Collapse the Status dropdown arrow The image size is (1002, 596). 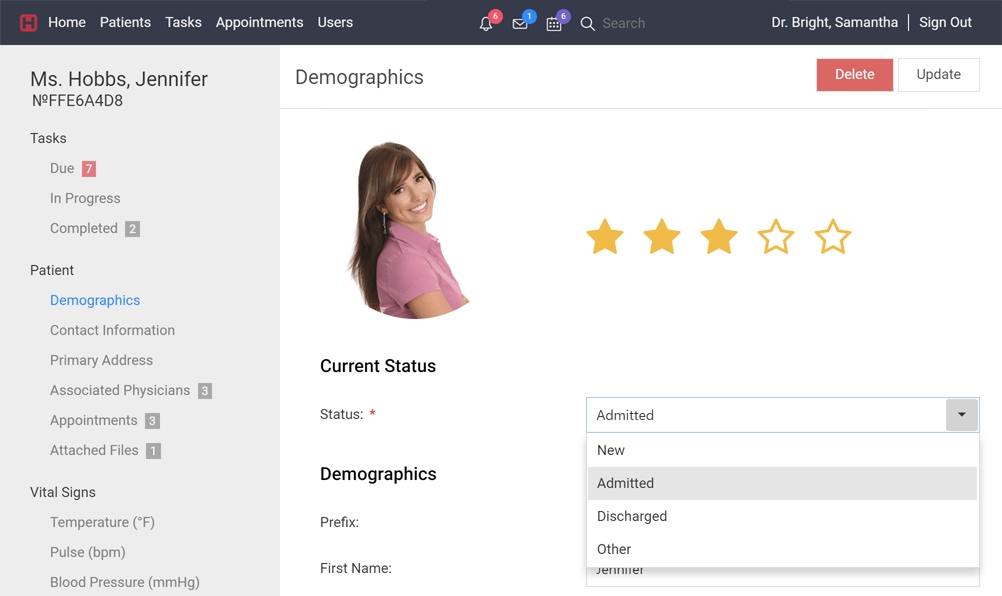pos(962,415)
